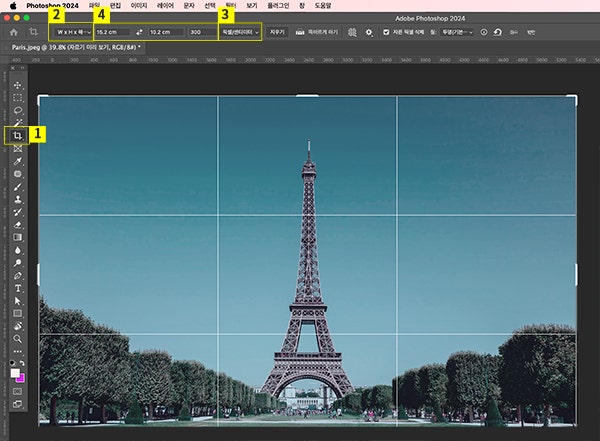Select the Zoom tool
The width and height of the screenshot is (600, 441).
(18, 339)
